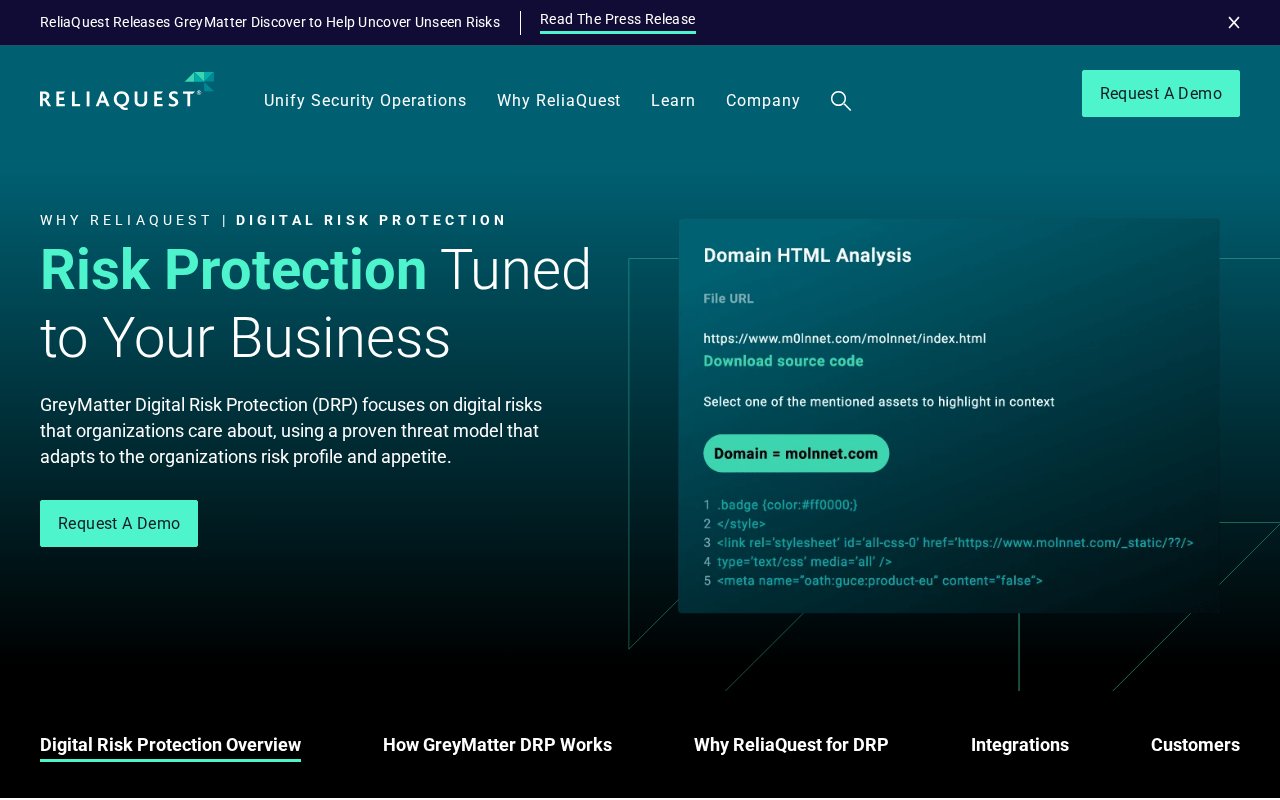The height and width of the screenshot is (800, 1280).
Task: Click DIGITAL RISK PROTECTION breadcrumb label
Action: tap(371, 220)
